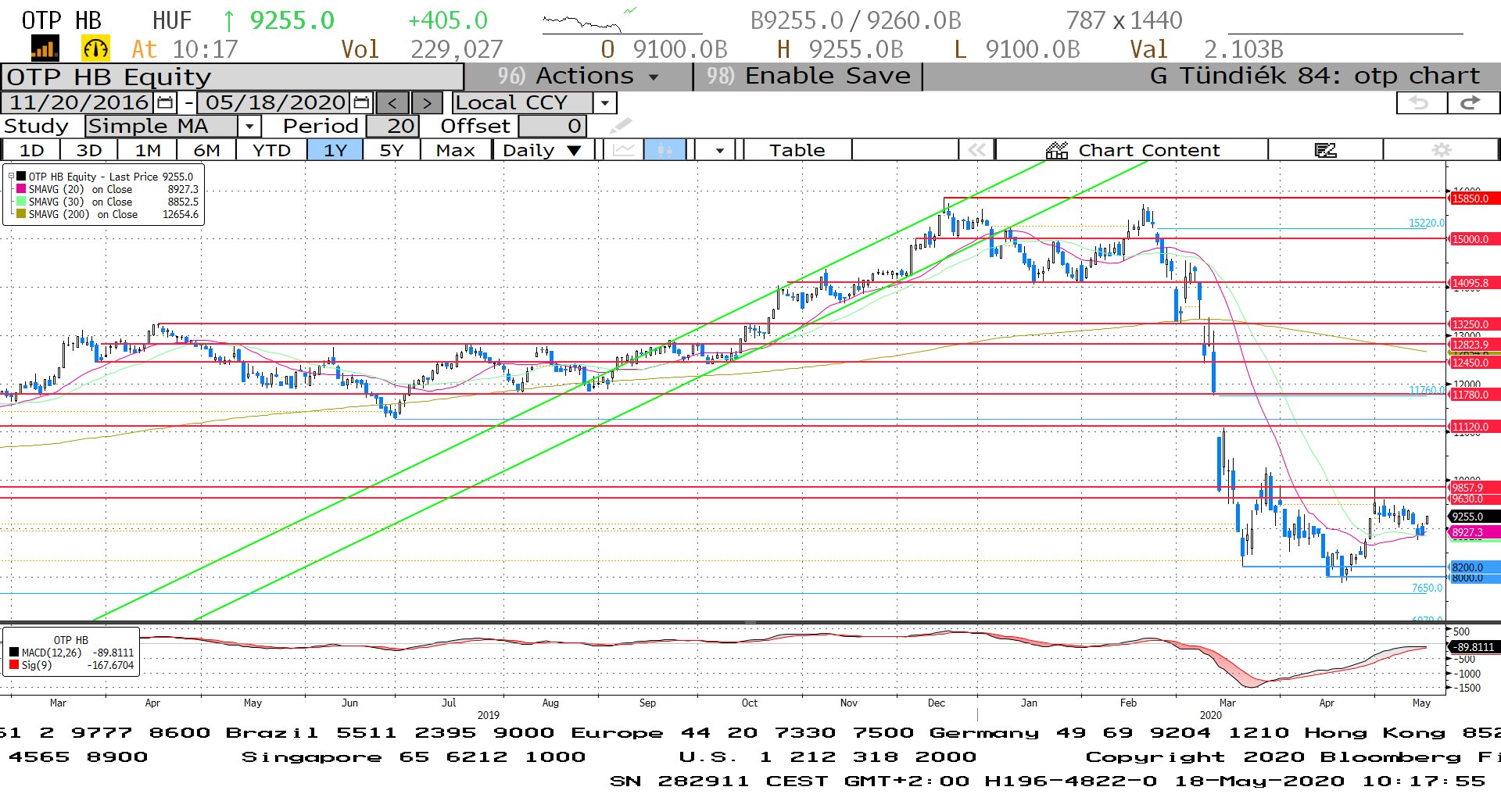Select the 5Y time range tab

392,150
